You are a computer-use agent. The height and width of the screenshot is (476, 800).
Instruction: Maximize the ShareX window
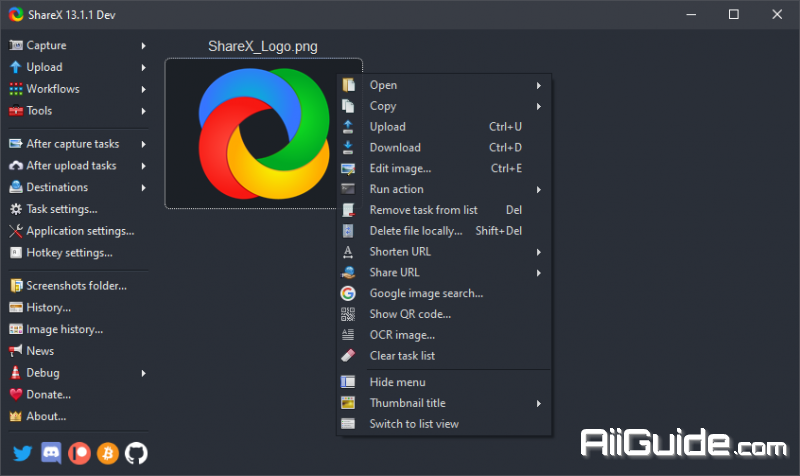734,14
